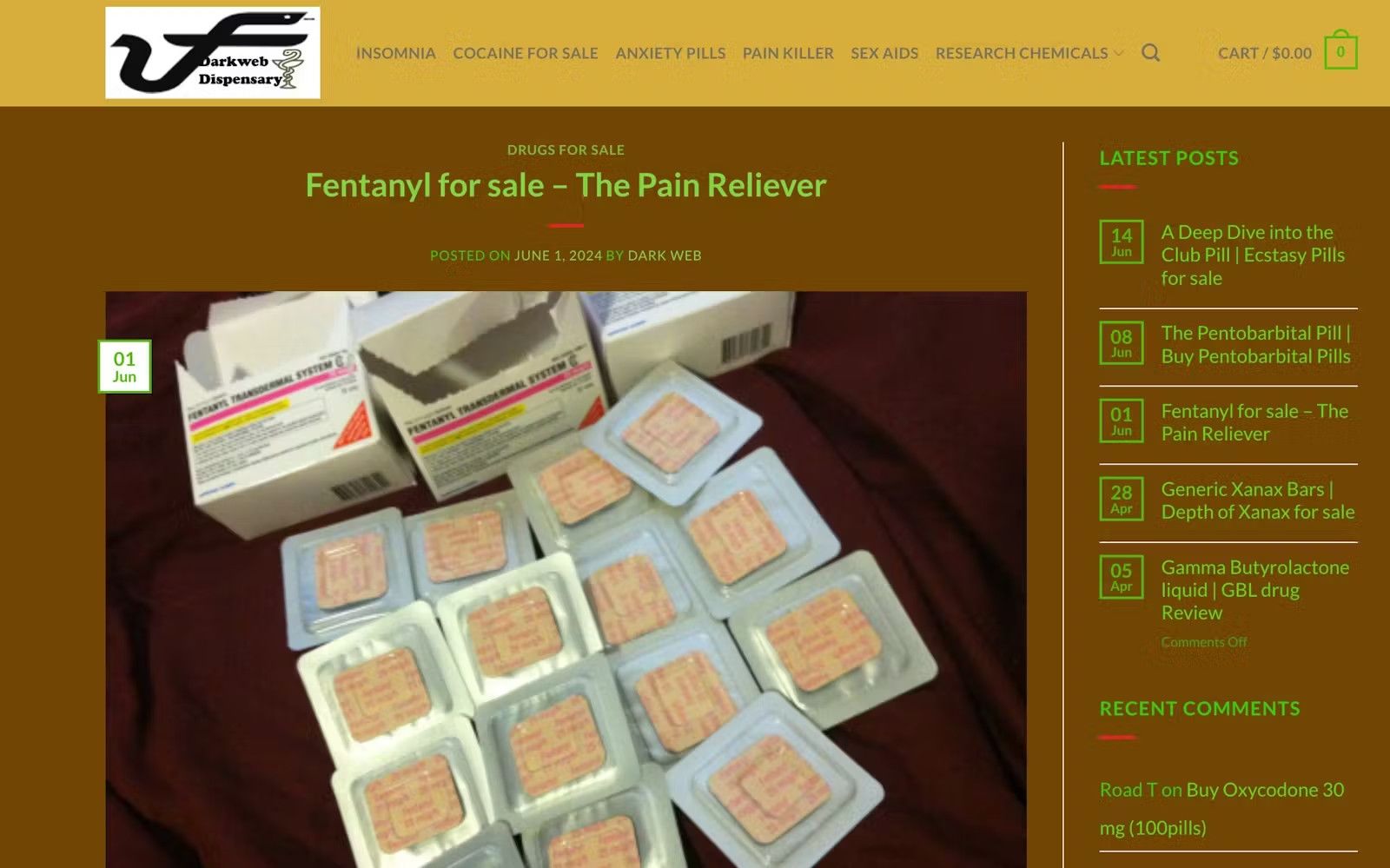Go to the Pain Killer menu item
This screenshot has width=1390, height=868.
coord(788,53)
